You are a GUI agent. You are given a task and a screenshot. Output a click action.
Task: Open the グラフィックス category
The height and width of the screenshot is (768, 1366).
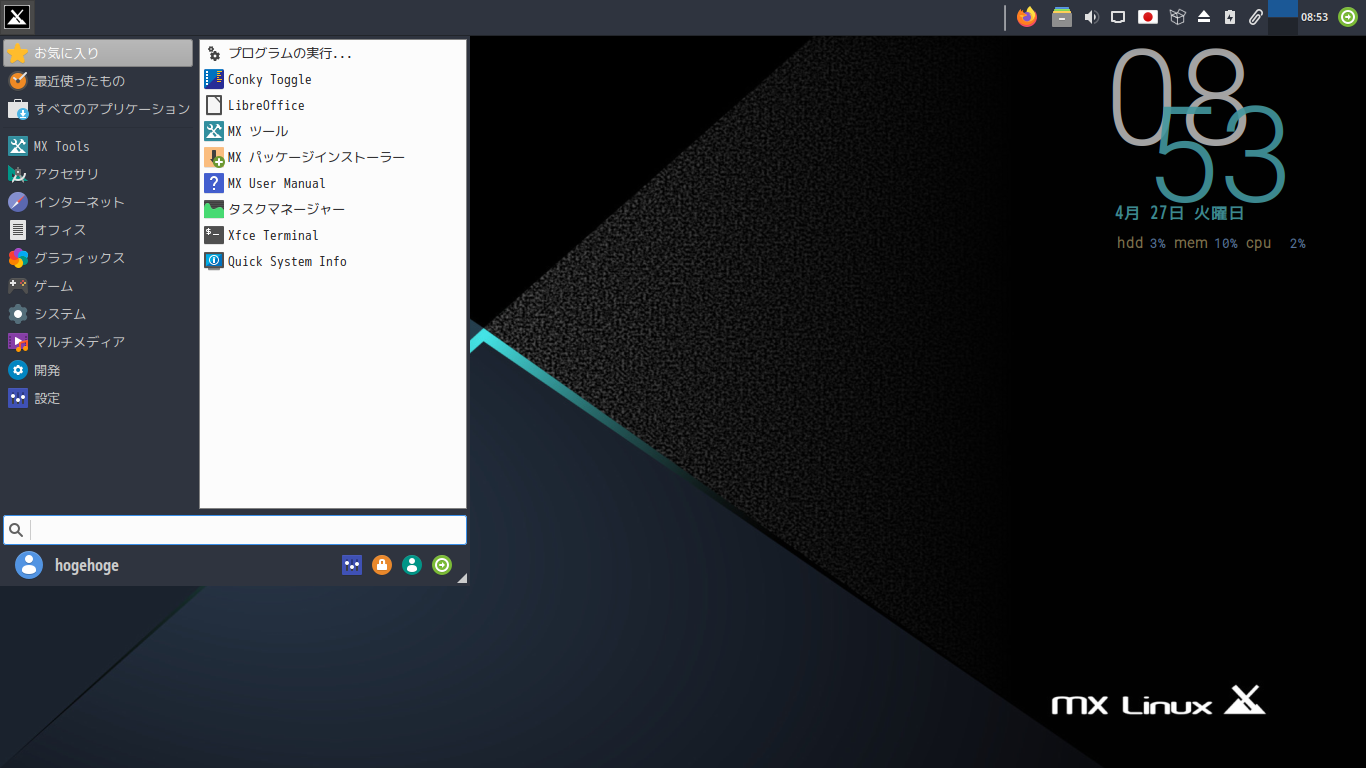point(98,258)
